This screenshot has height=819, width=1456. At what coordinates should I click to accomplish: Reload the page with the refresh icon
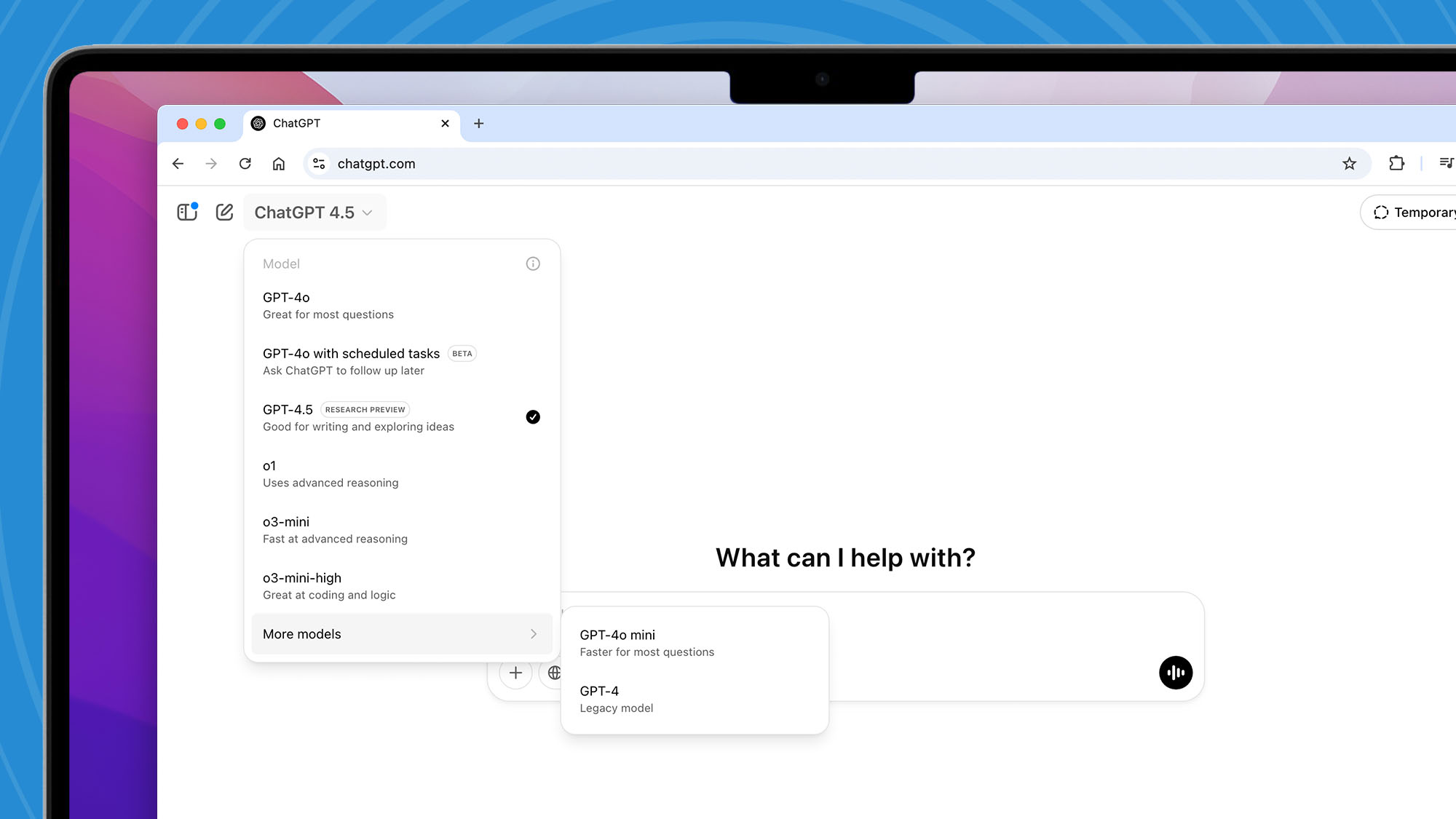pyautogui.click(x=245, y=164)
